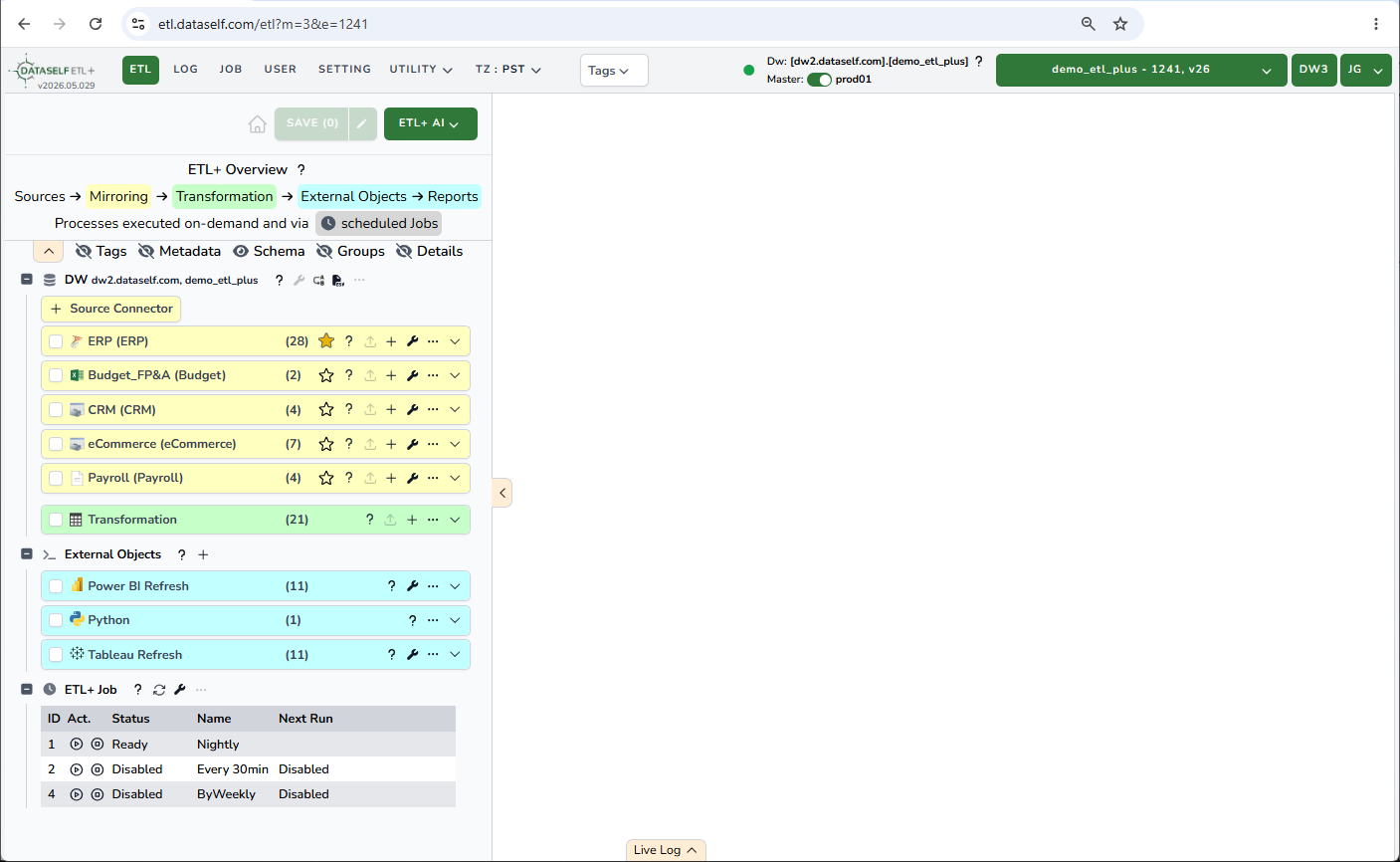Open more options for Python row
1400x862 pixels.
(x=433, y=620)
